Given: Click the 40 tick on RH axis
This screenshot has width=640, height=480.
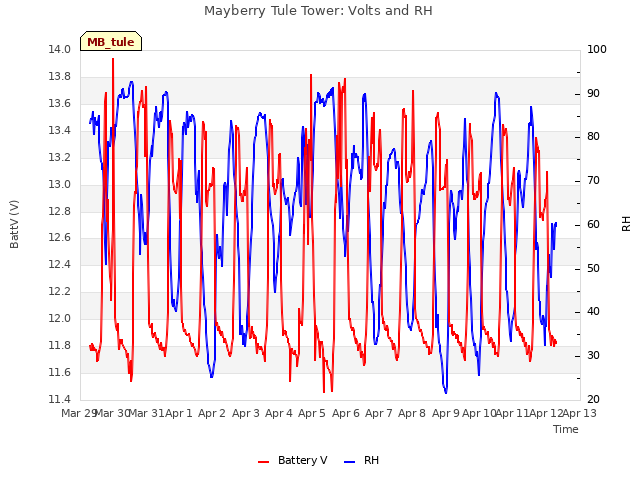Looking at the screenshot, I should 593,311.
